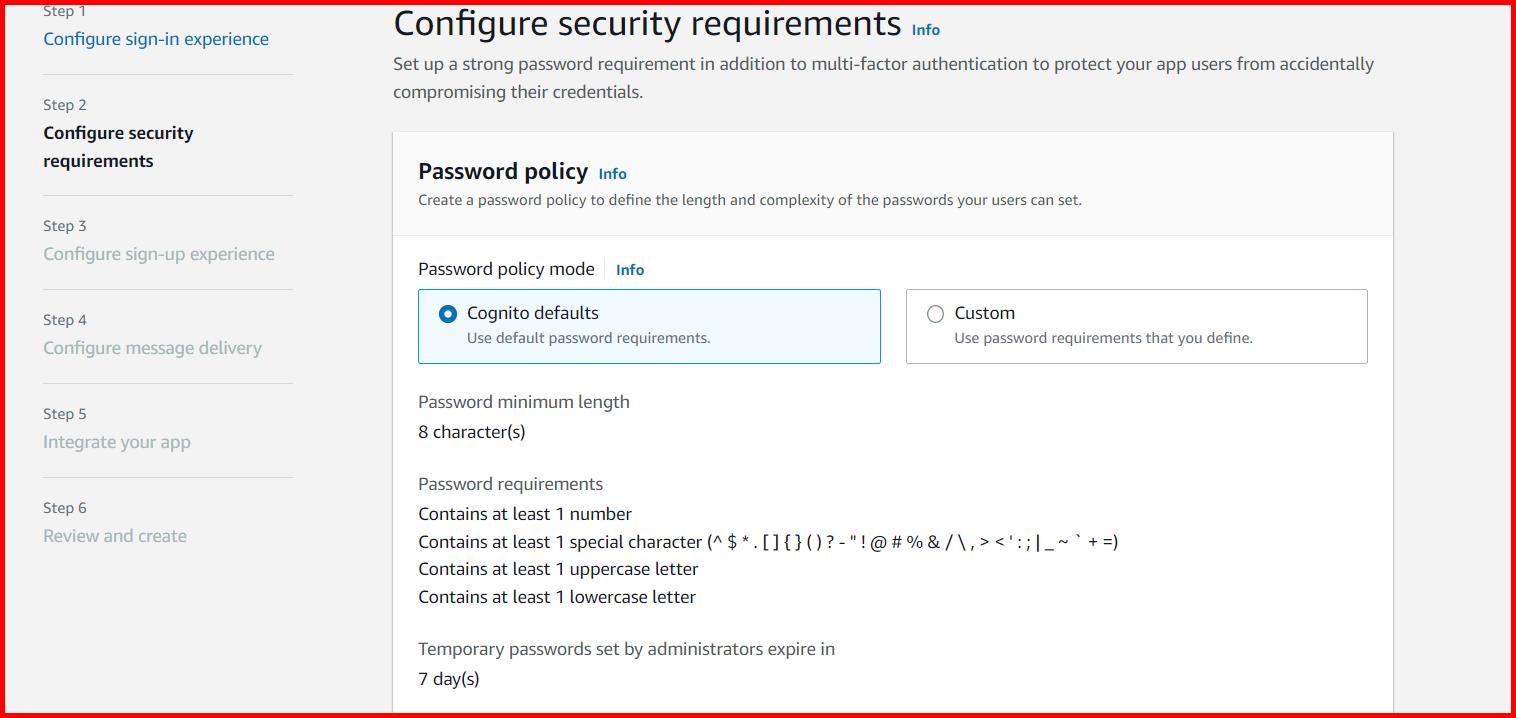Click the Cognito defaults option card
1516x718 pixels.
coord(649,326)
